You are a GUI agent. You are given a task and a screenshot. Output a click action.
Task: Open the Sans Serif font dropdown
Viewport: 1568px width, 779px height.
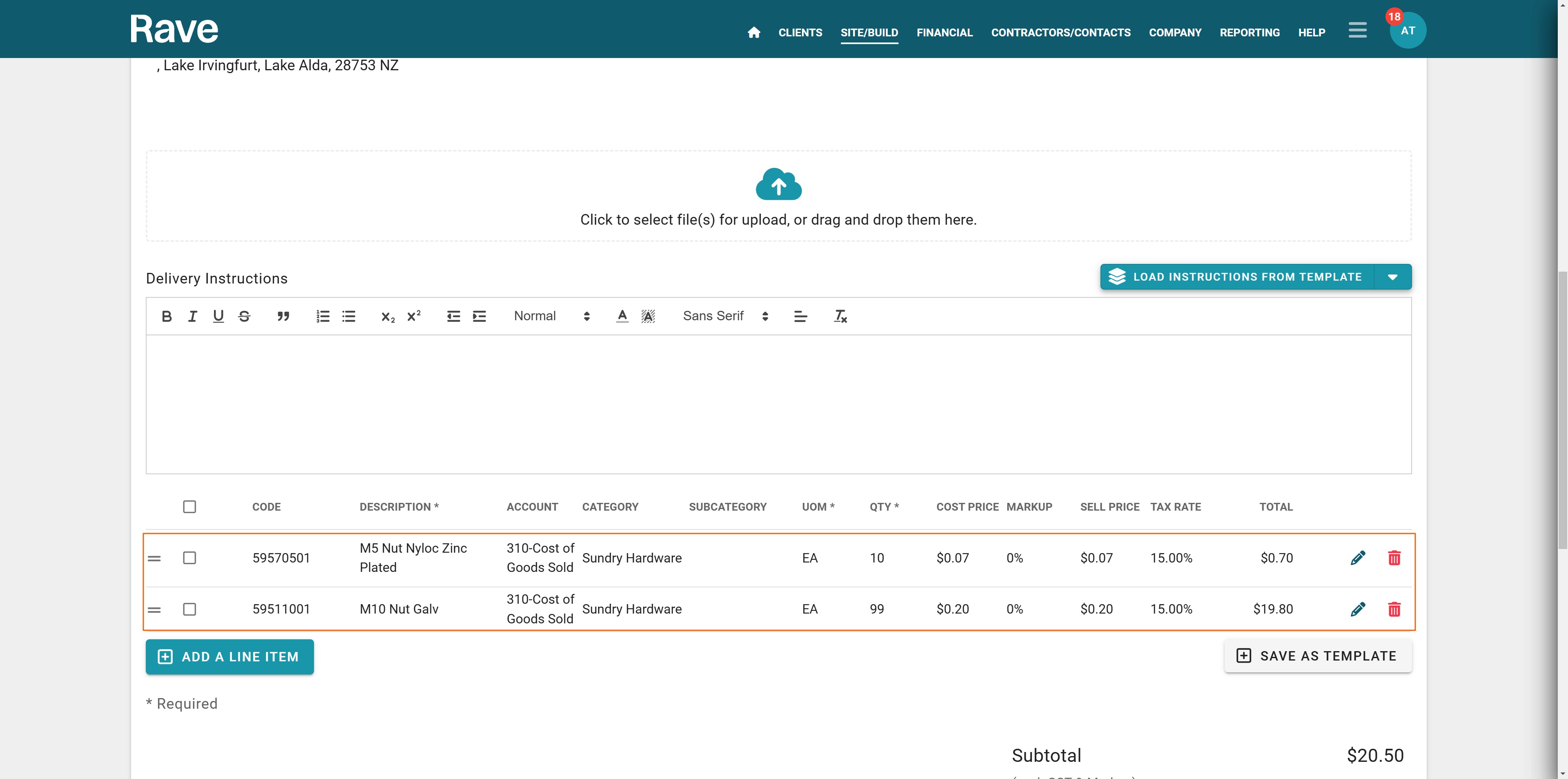(x=725, y=316)
